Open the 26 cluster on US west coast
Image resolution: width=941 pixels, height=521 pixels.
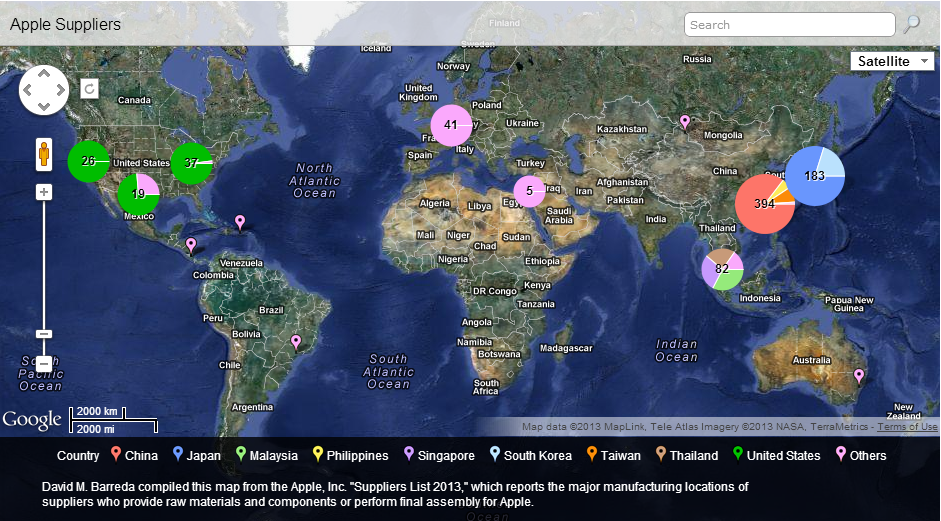tap(88, 161)
